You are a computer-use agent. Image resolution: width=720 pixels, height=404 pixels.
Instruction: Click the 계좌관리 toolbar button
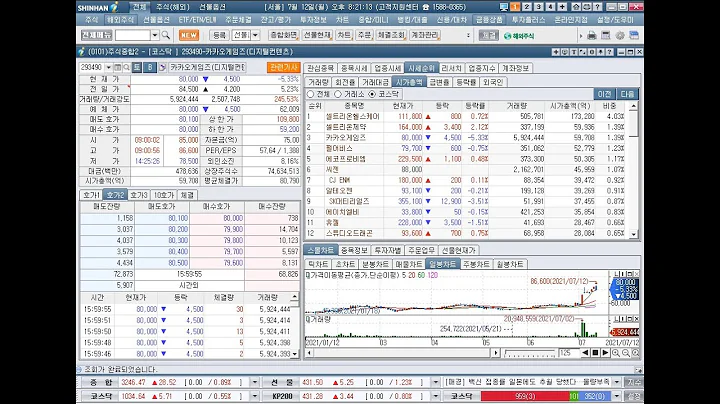(425, 35)
